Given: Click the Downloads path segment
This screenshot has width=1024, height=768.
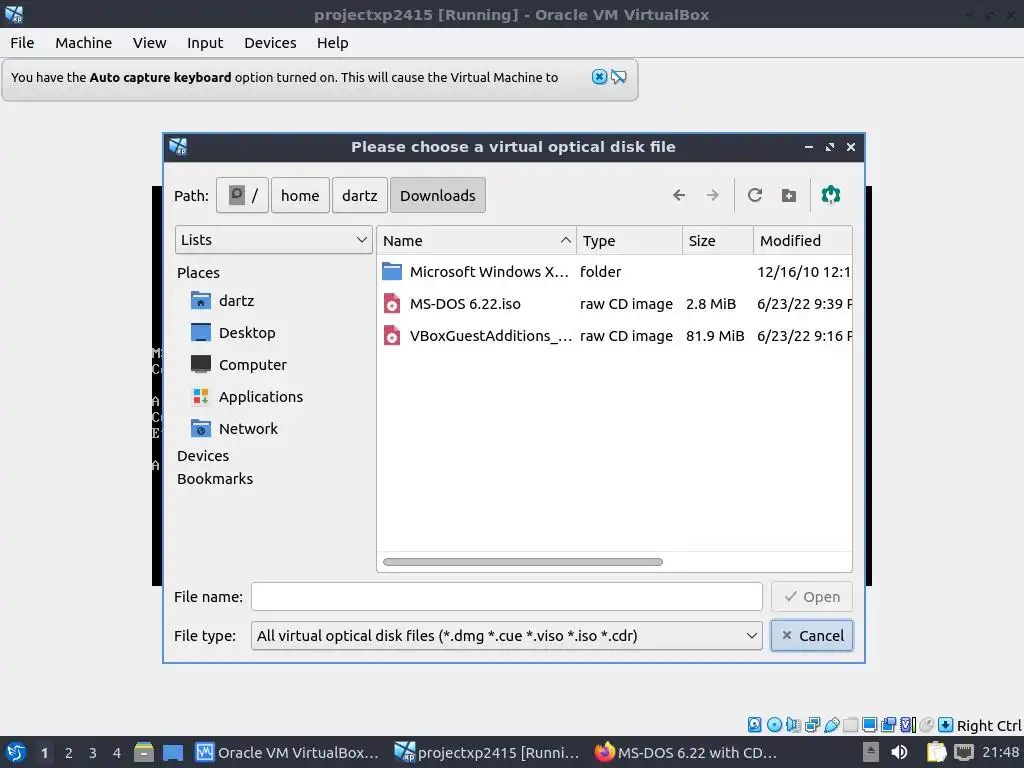Looking at the screenshot, I should tap(438, 195).
